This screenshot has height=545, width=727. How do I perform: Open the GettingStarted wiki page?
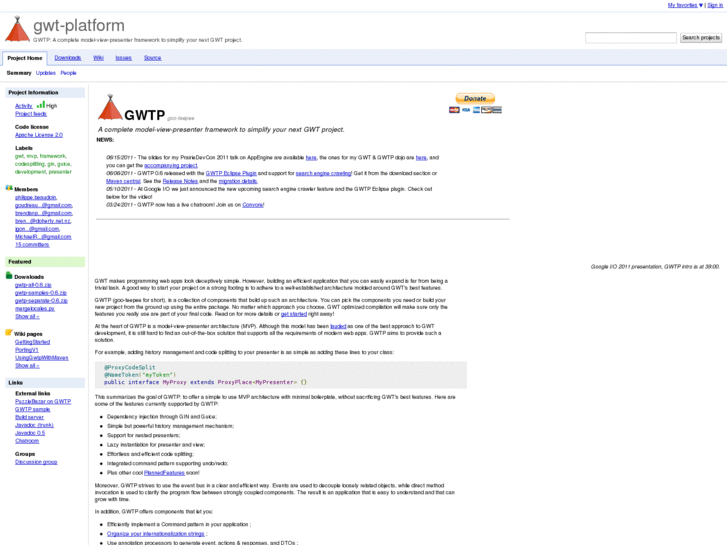click(x=32, y=342)
